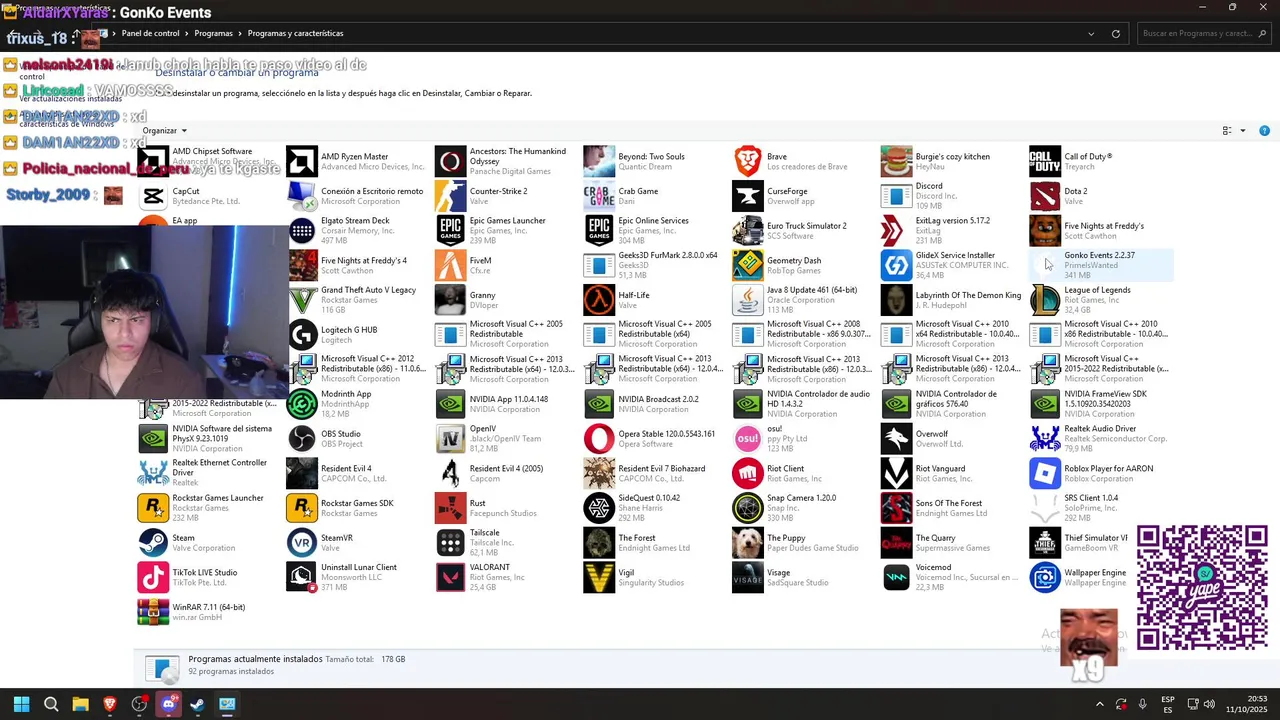The image size is (1280, 720).
Task: Click the League of Legends icon
Action: pyautogui.click(x=1045, y=300)
